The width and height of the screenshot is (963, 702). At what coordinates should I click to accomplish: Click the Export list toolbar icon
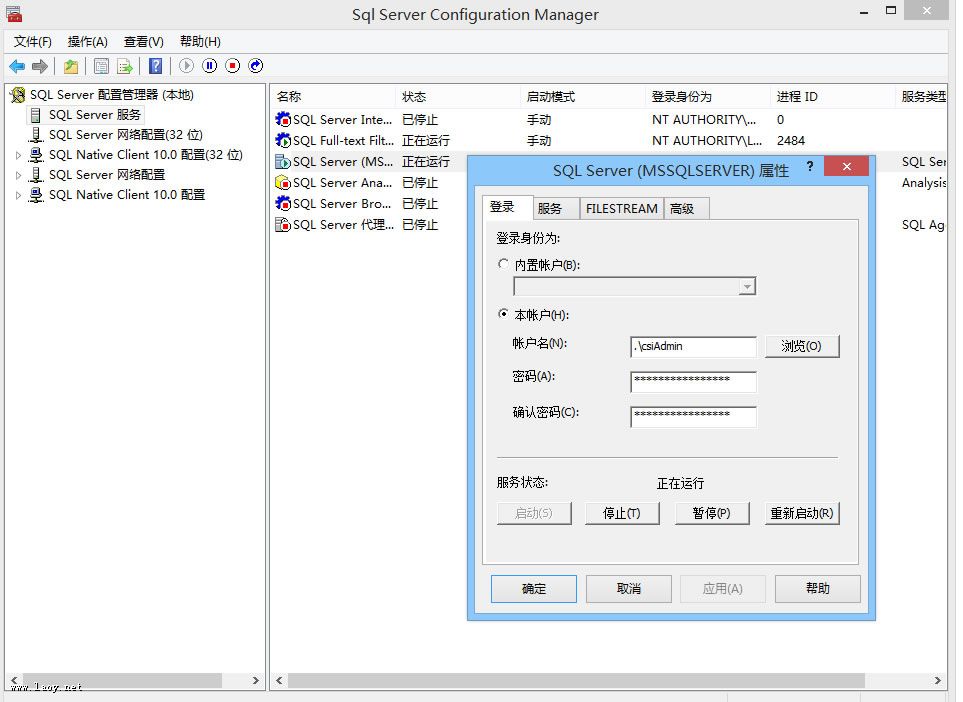[125, 66]
